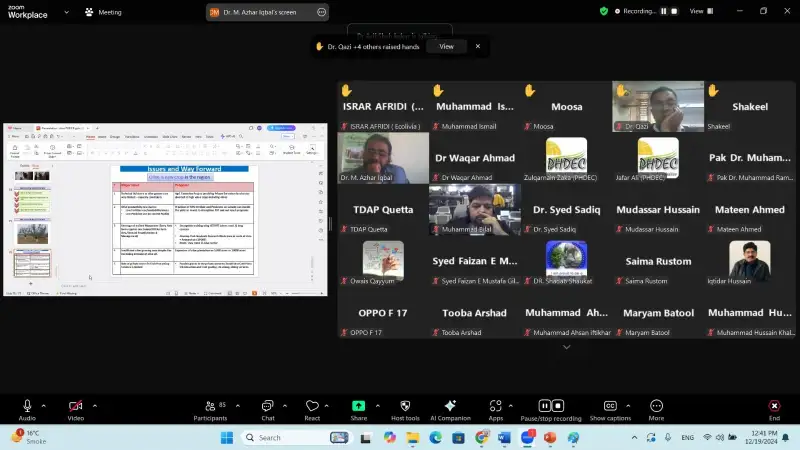The image size is (800, 450).
Task: Expand the Participants options arrow
Action: [238, 406]
